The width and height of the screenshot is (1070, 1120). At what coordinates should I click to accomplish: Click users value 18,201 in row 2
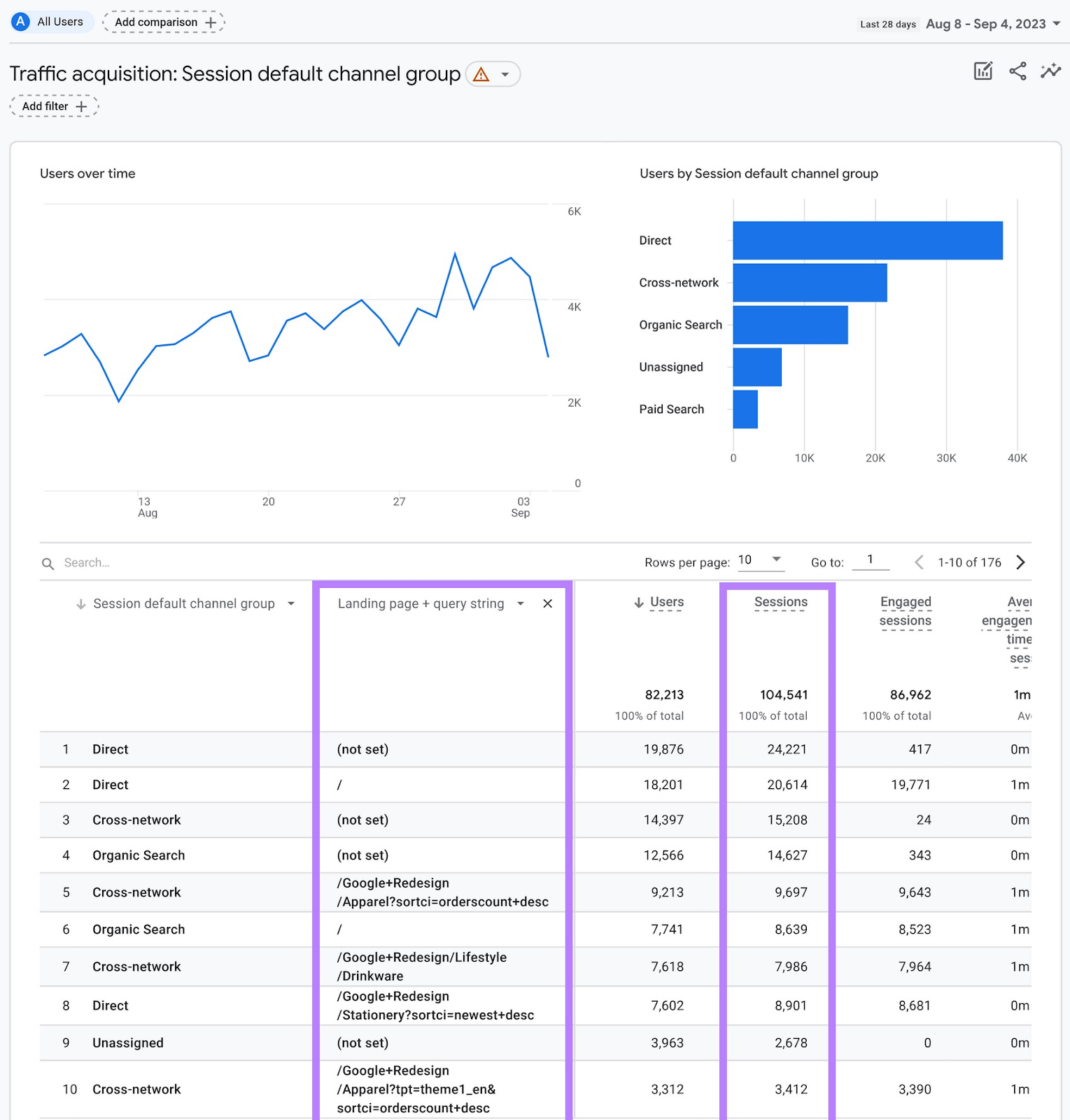[x=663, y=785]
